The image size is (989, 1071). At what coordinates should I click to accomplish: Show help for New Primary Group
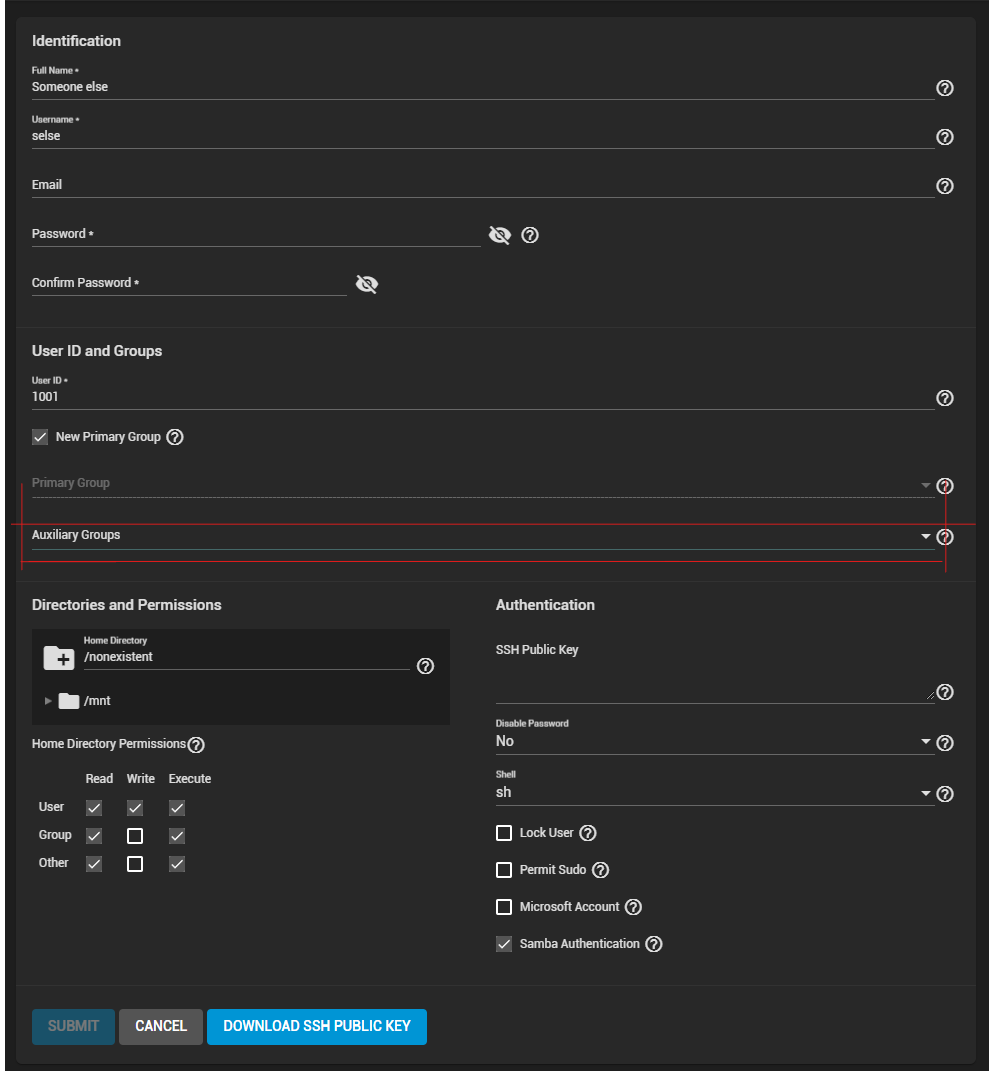pos(175,437)
